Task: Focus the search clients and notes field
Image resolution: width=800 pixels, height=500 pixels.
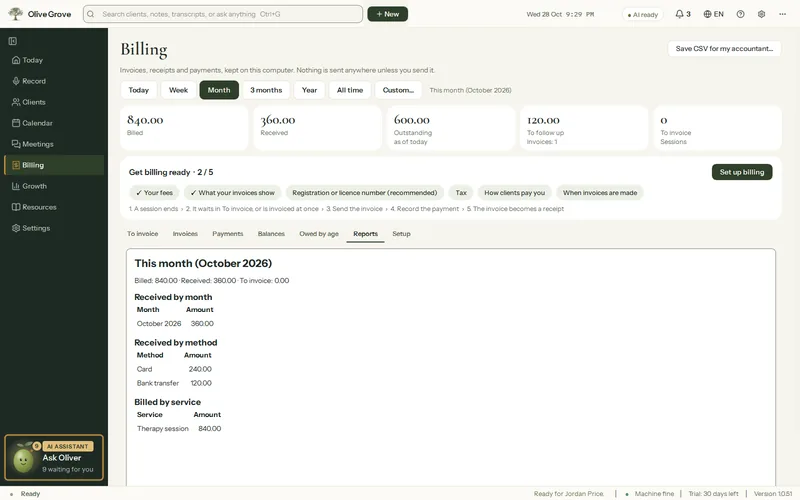Action: point(223,14)
